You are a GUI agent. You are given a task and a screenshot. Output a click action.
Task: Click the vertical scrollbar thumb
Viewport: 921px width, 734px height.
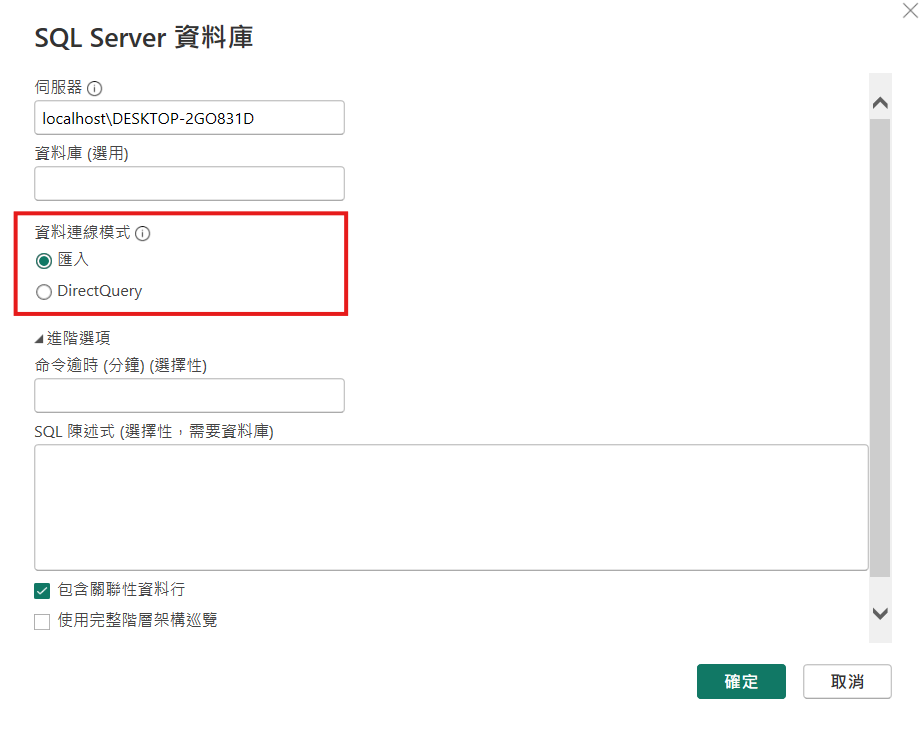click(880, 348)
